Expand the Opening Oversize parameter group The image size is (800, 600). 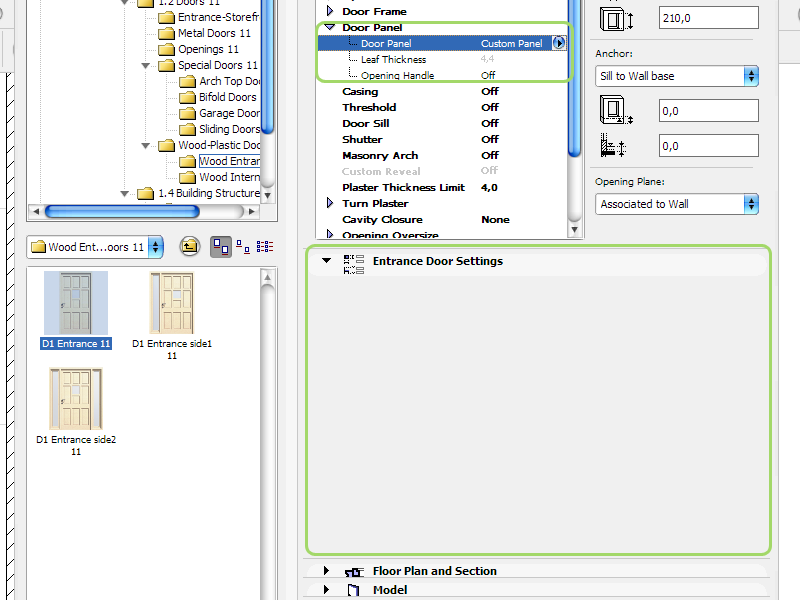click(x=330, y=234)
